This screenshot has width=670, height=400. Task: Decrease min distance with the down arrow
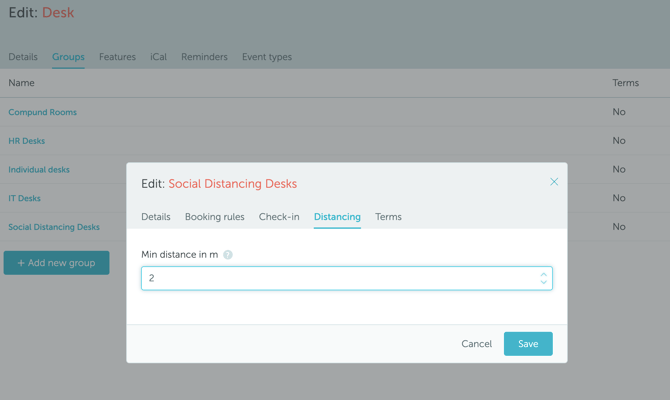(x=543, y=283)
